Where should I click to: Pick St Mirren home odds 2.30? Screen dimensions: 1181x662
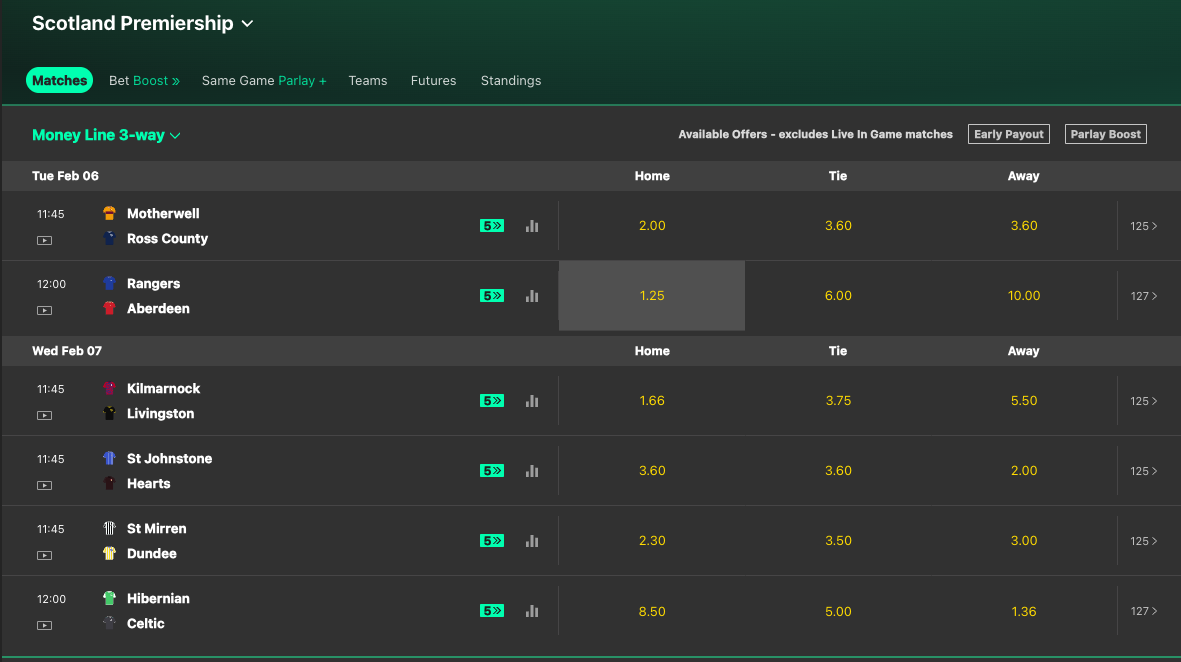pos(652,541)
